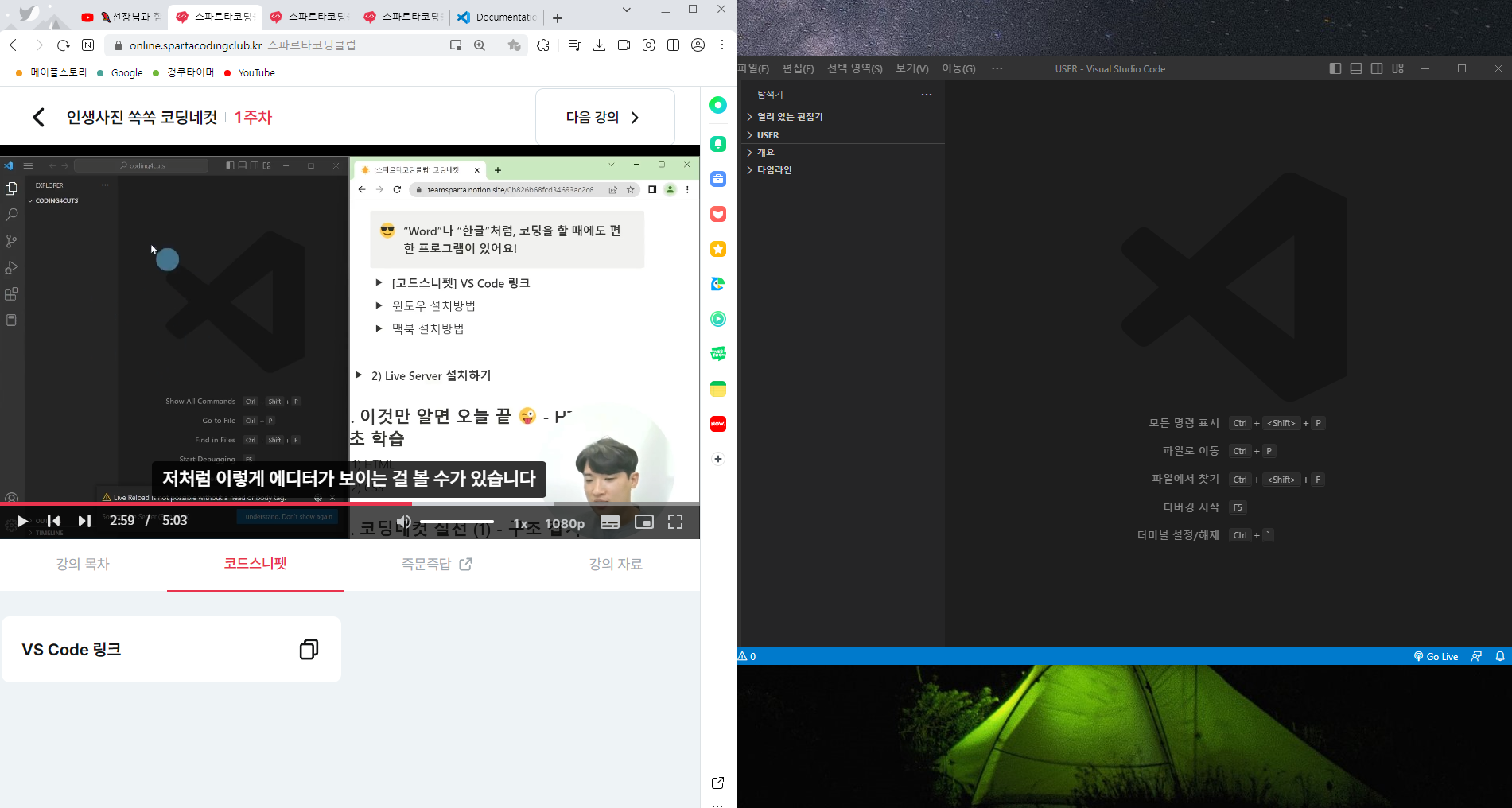Viewport: 1512px width, 808px height.
Task: Add a new sidebar app with plus
Action: coord(718,459)
